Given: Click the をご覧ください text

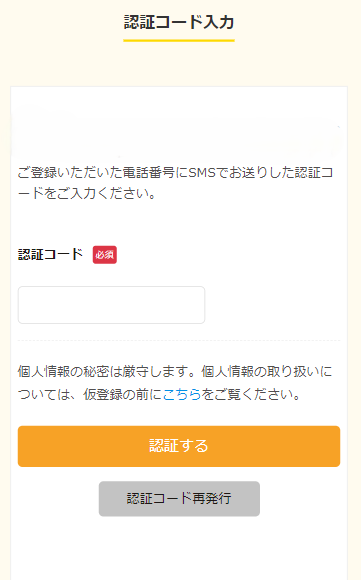Looking at the screenshot, I should [252, 395].
